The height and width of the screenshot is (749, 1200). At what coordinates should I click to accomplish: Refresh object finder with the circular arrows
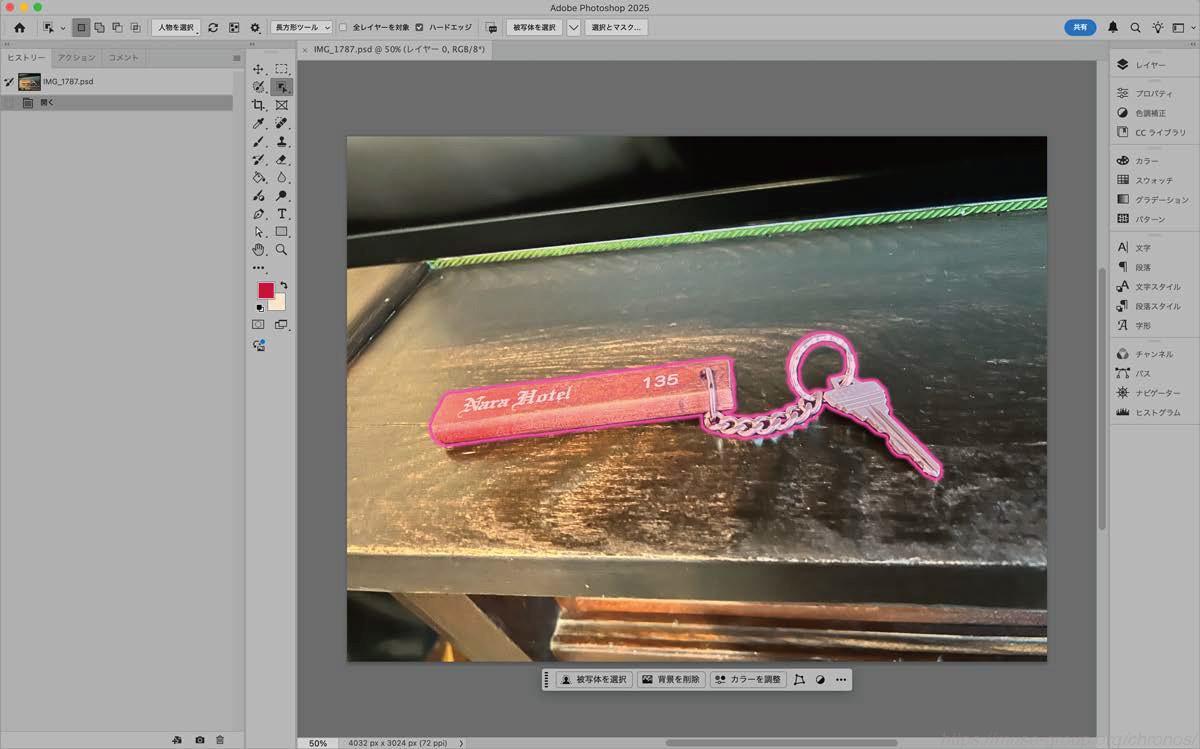pyautogui.click(x=213, y=27)
